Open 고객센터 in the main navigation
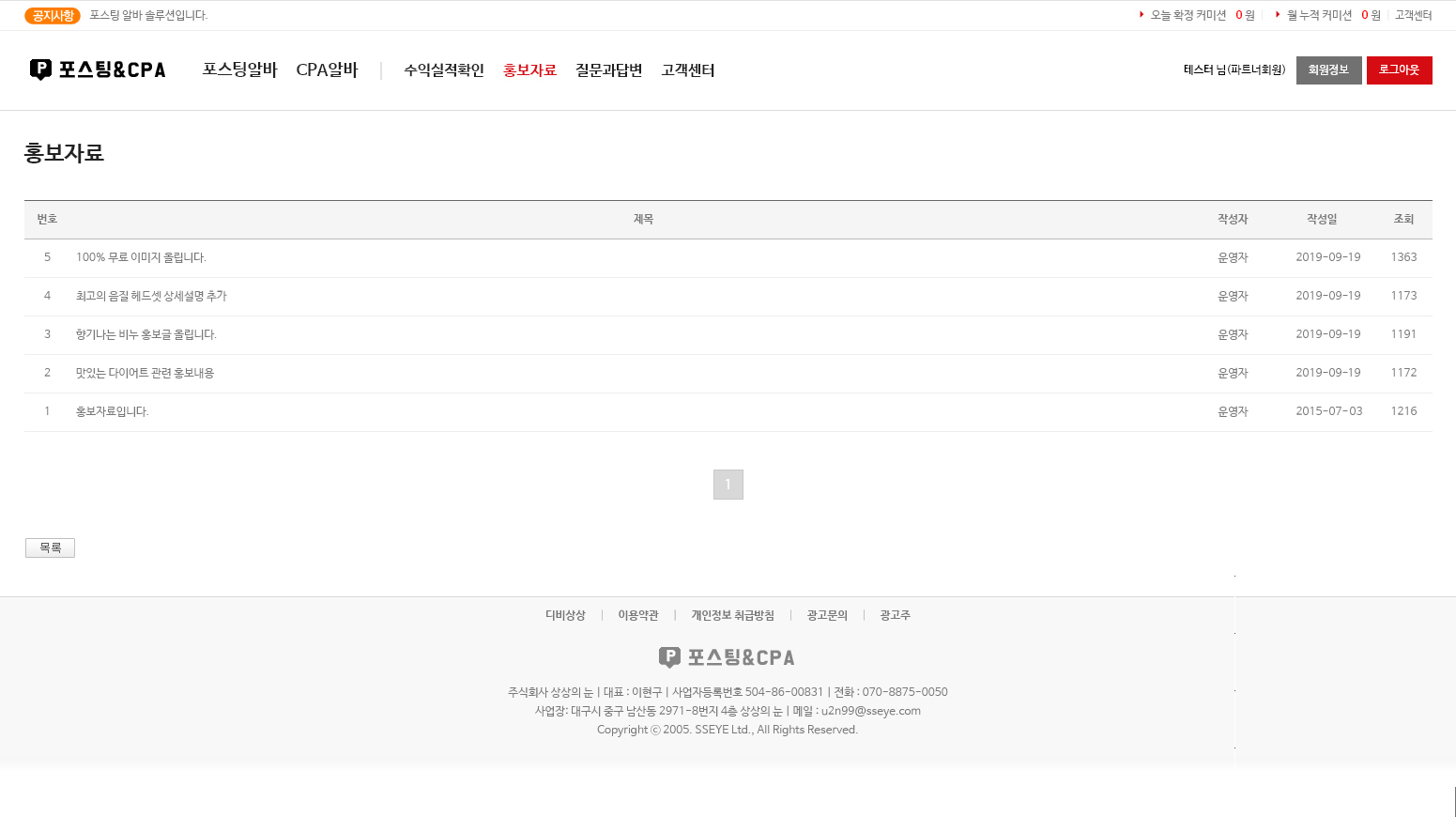Viewport: 1456px width, 817px height. point(688,70)
